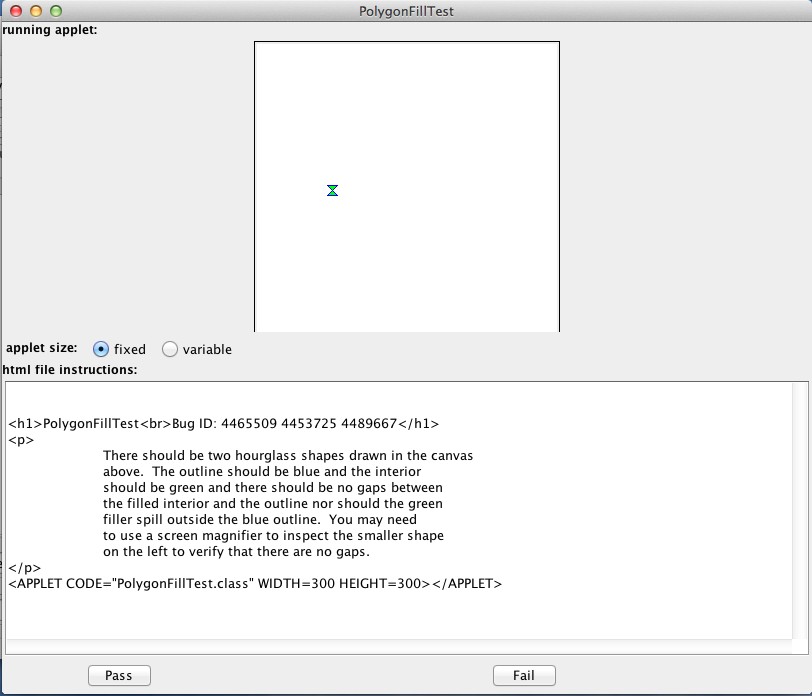Click the h1 Bug ID line in instructions
The image size is (812, 696).
(223, 423)
